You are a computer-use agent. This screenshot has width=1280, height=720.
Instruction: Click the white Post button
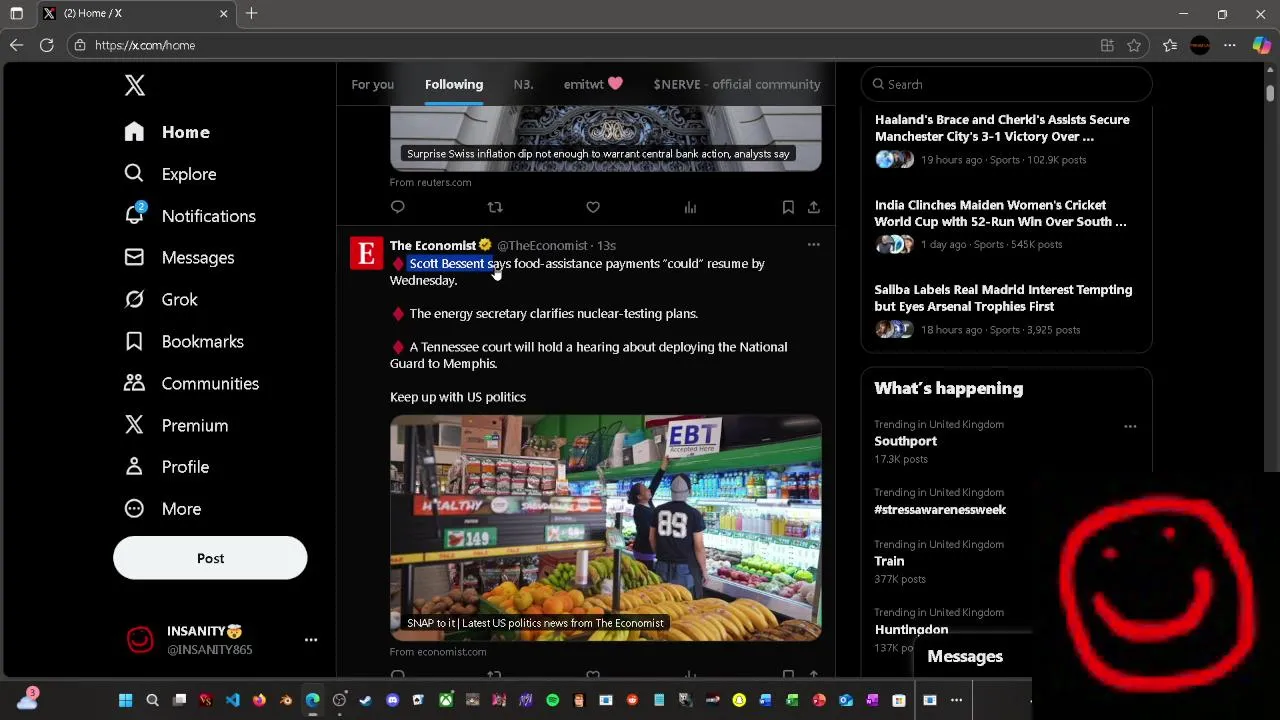210,558
